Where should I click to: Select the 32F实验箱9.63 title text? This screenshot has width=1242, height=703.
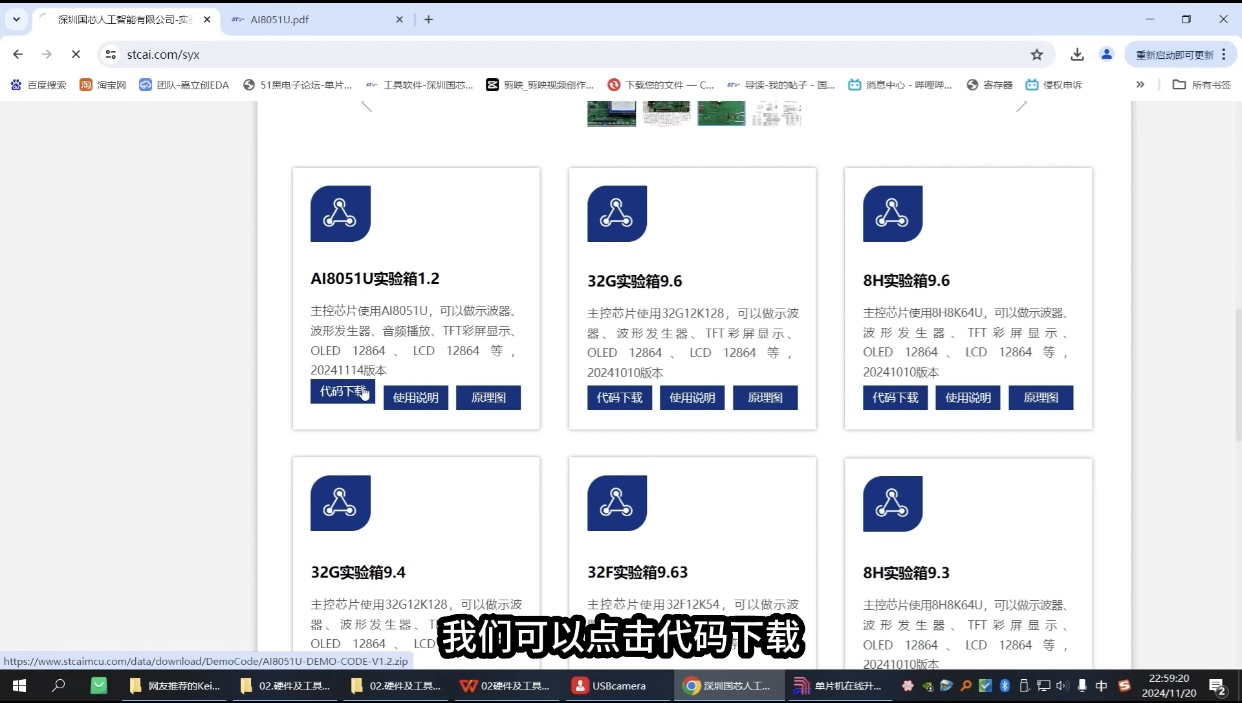[638, 572]
